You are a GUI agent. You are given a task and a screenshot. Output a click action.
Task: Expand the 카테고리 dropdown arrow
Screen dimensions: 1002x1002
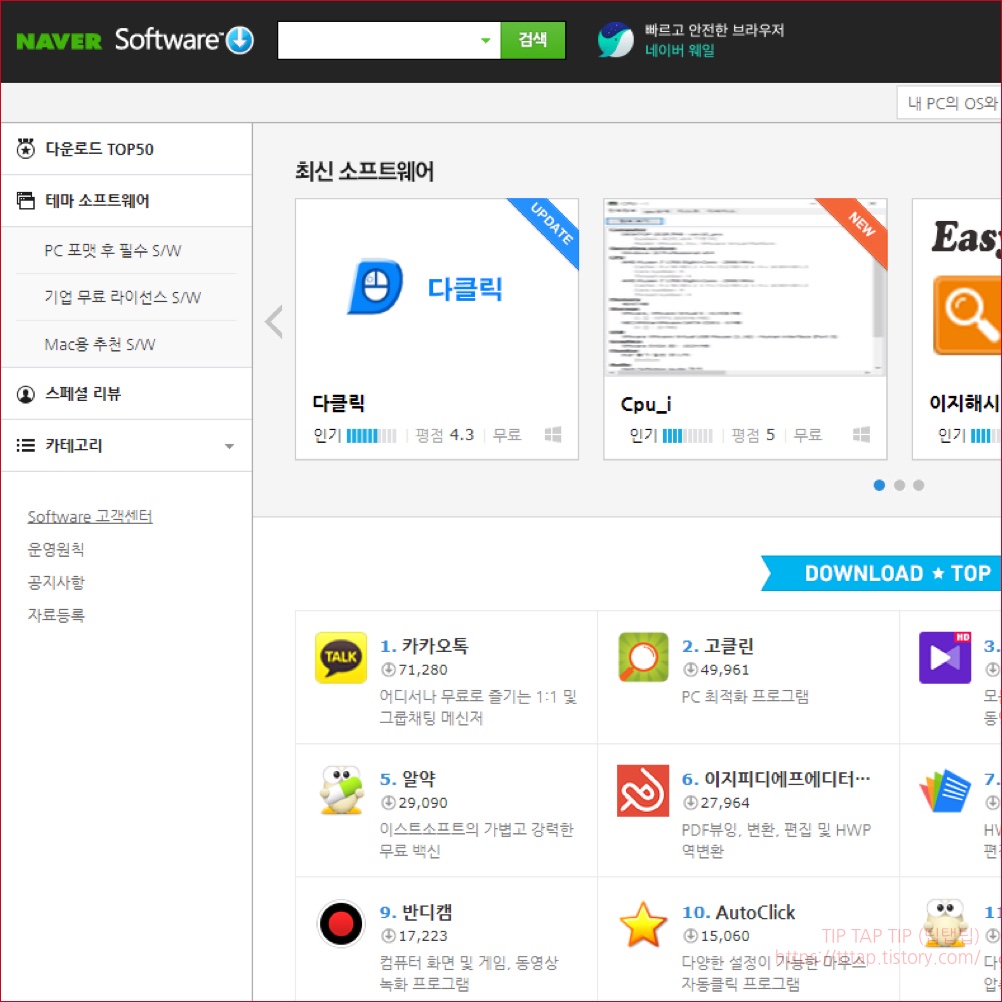pyautogui.click(x=229, y=446)
